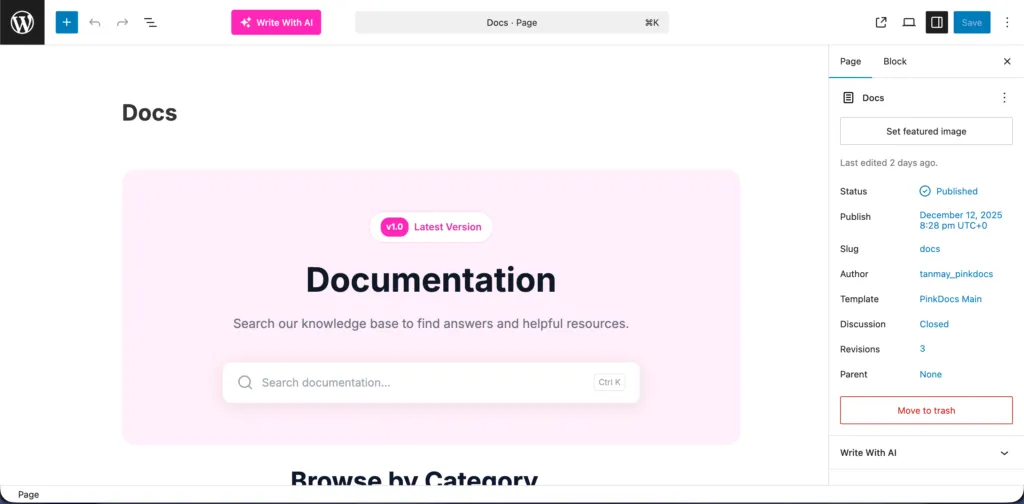
Task: Open the block inserter plus button
Action: coord(66,22)
